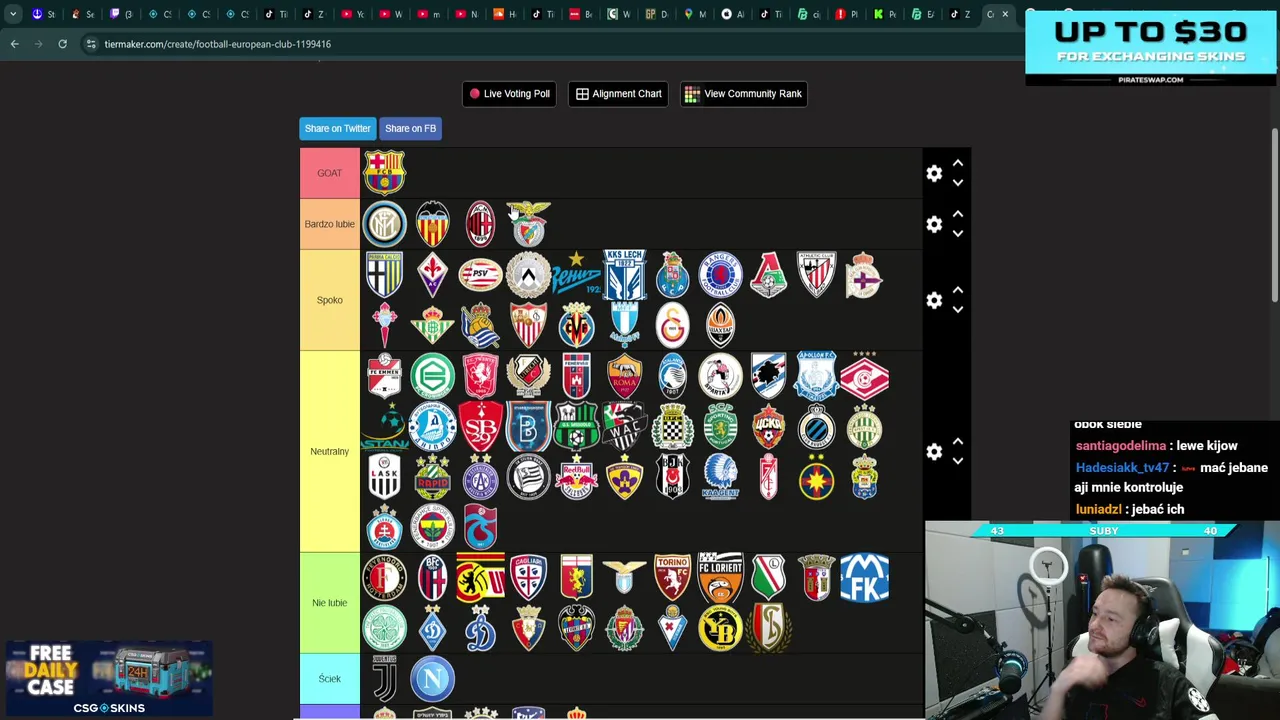
Task: Select PSV crest in Spoko tier
Action: pos(480,275)
